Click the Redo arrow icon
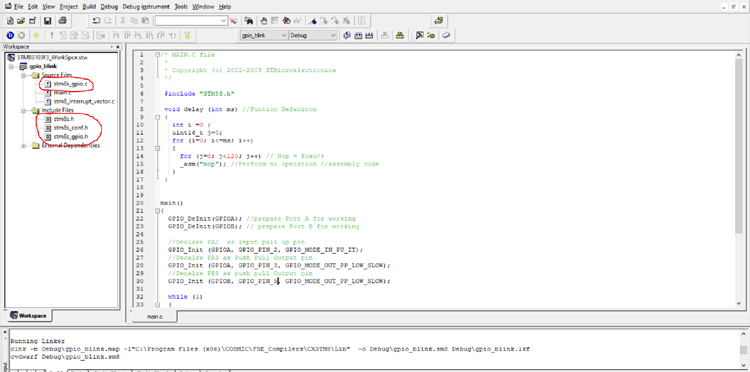 click(x=108, y=21)
